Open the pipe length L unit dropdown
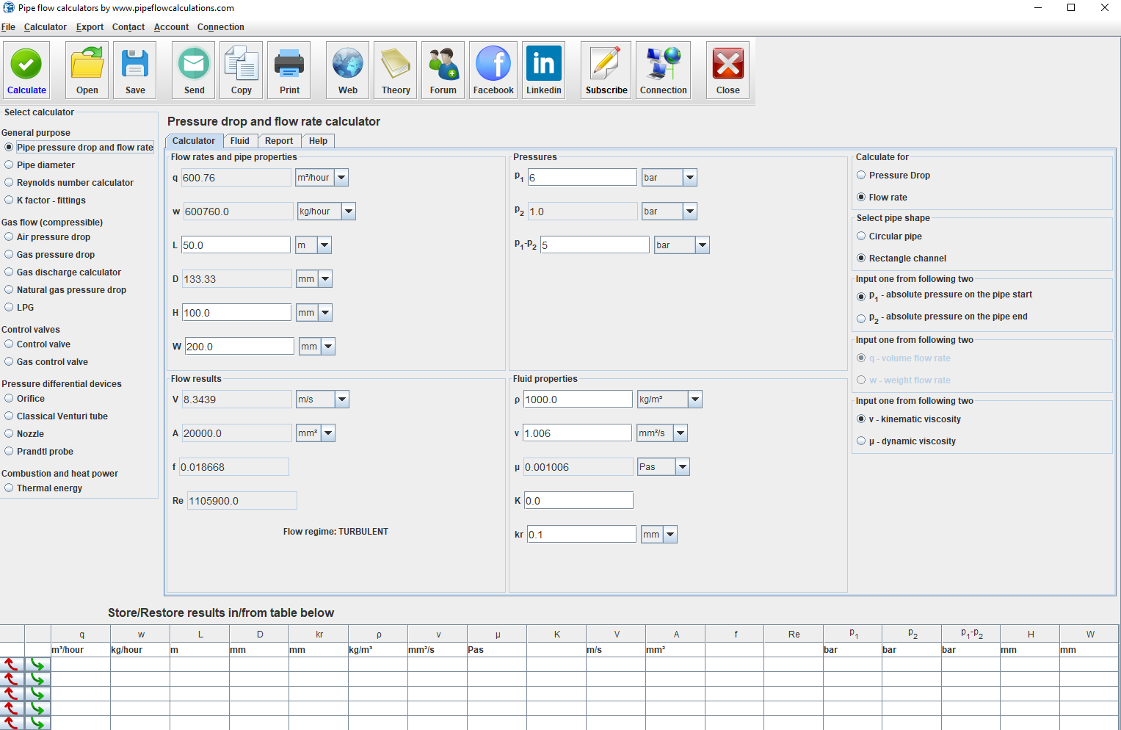 (x=323, y=245)
